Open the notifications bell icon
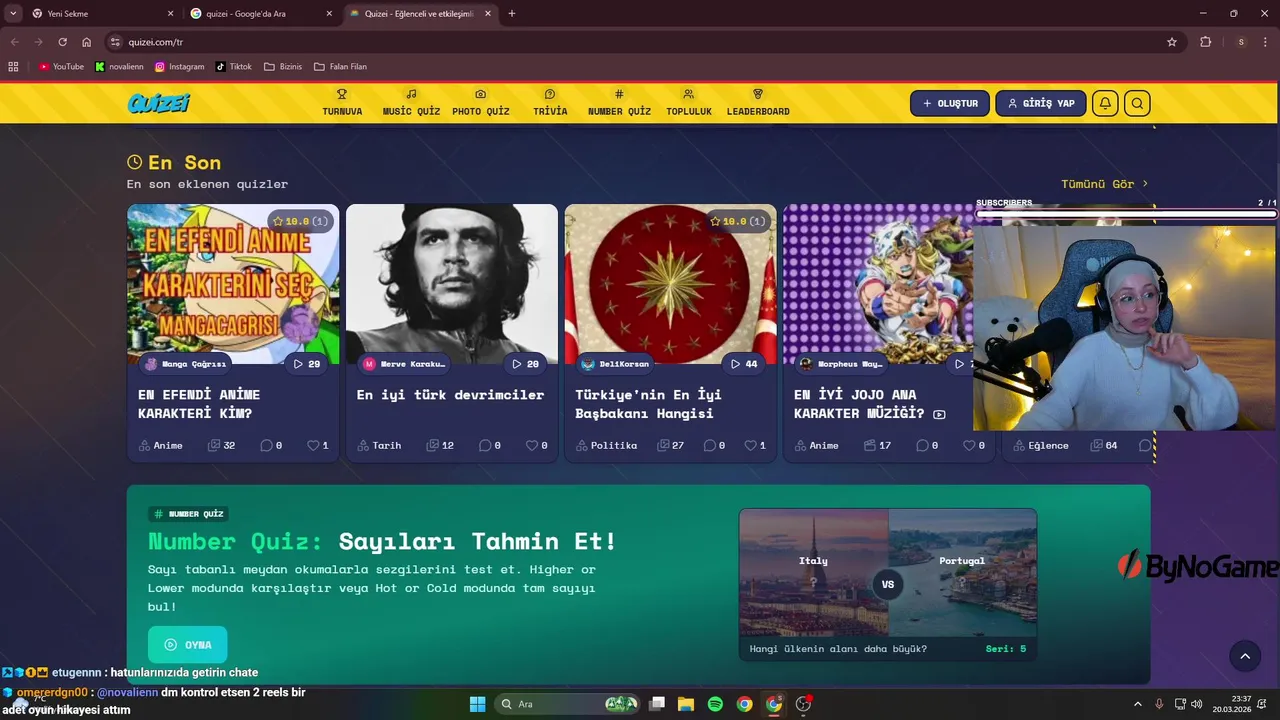Screen dimensions: 1280x720 click(x=1105, y=103)
